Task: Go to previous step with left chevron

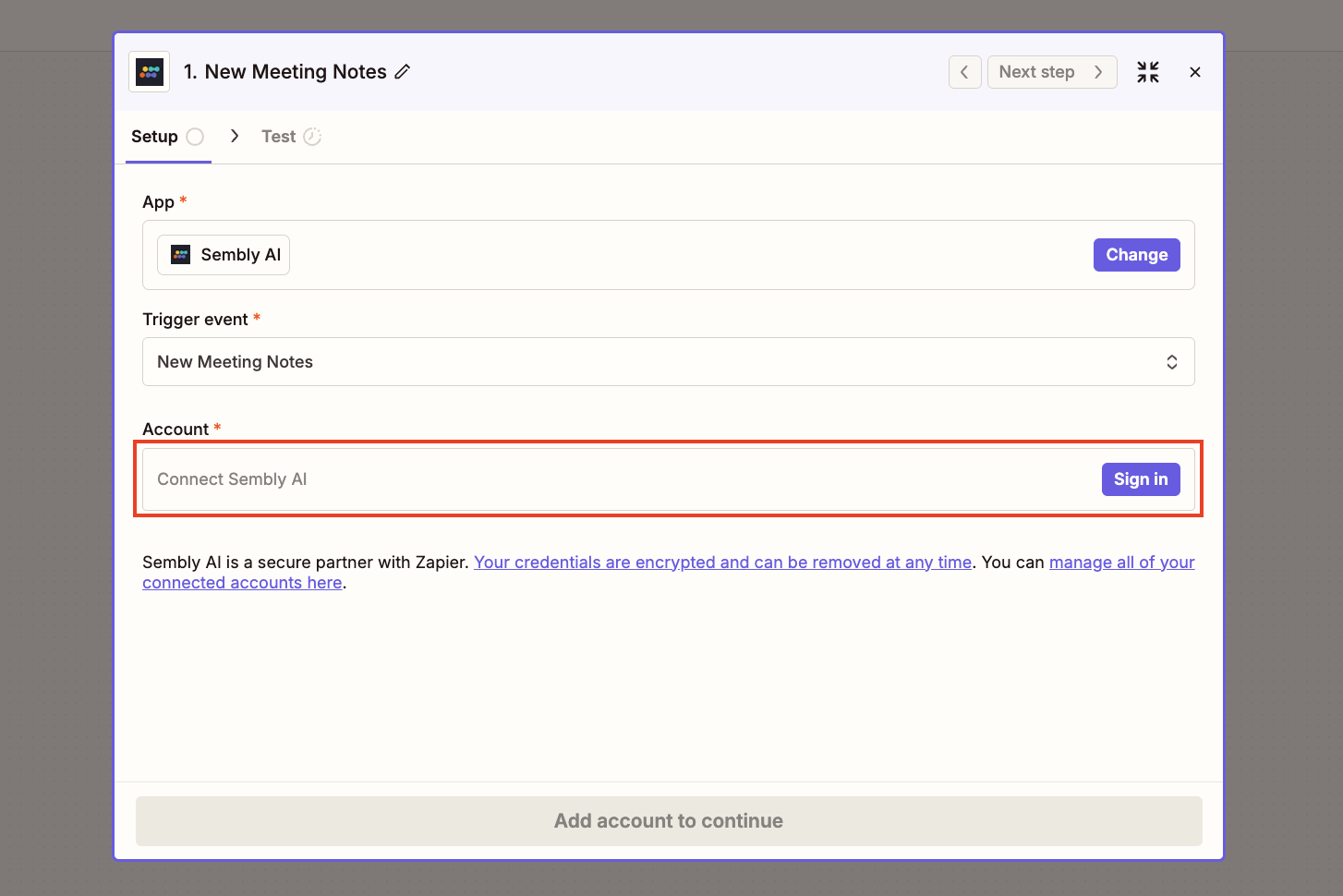Action: click(x=964, y=72)
